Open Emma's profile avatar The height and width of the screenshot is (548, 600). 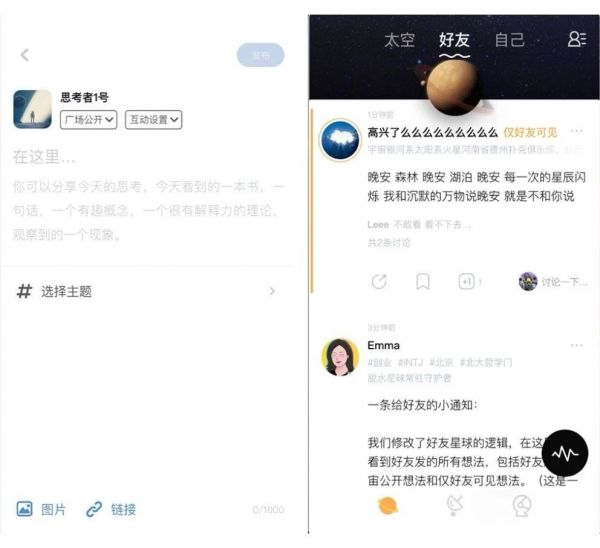340,357
